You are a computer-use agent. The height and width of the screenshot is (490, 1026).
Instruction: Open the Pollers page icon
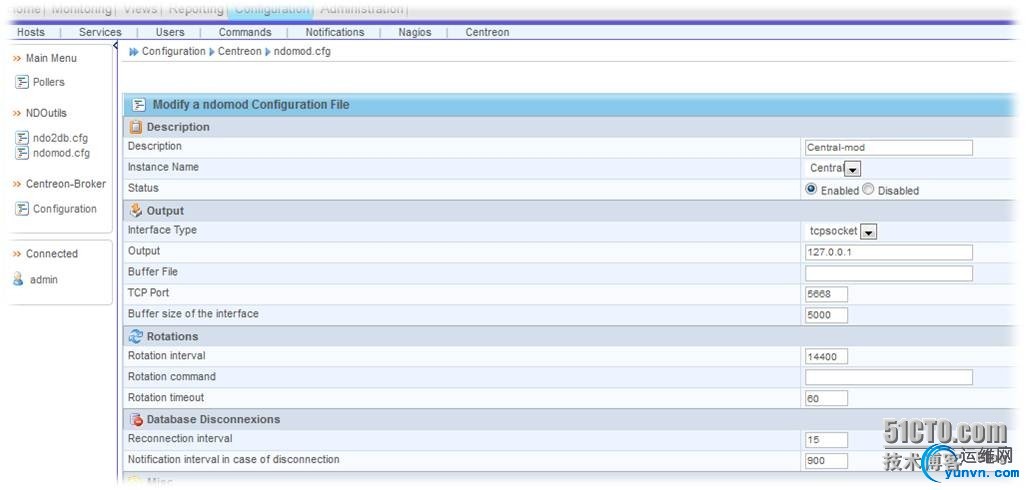[x=22, y=82]
